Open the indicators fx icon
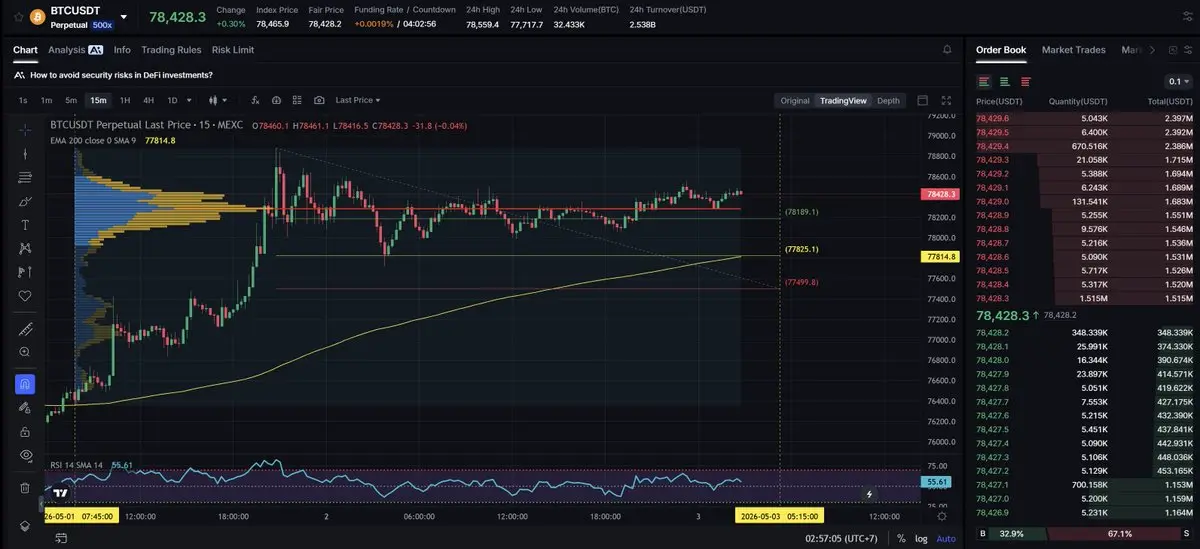This screenshot has height=549, width=1200. 256,100
